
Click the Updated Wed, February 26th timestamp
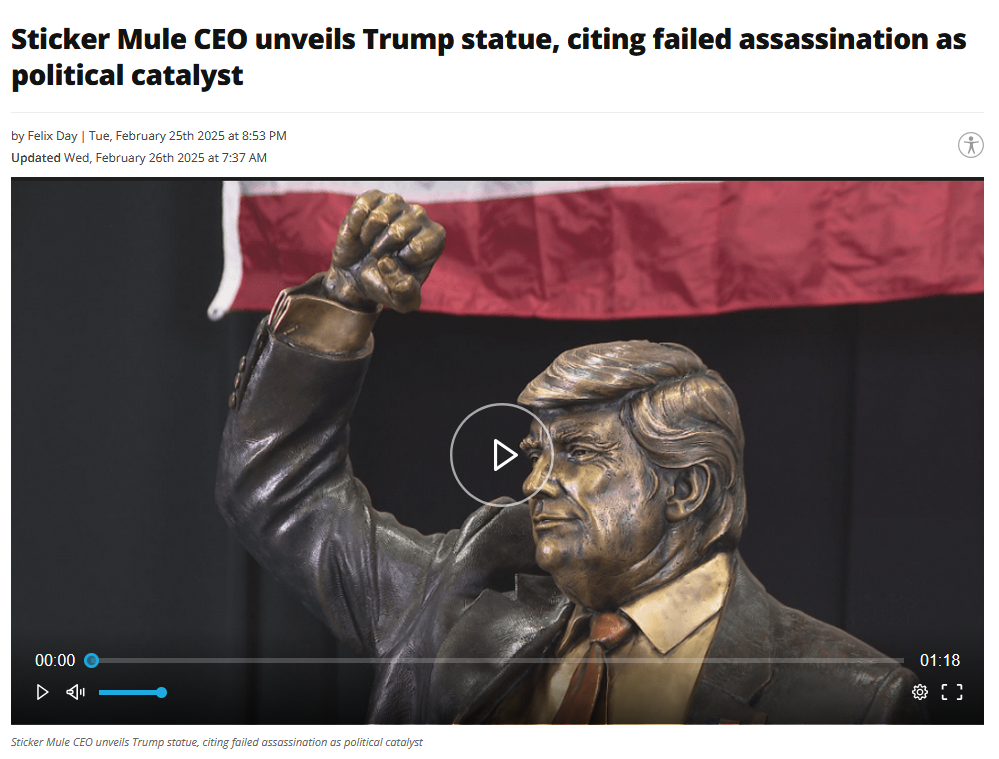pos(139,158)
